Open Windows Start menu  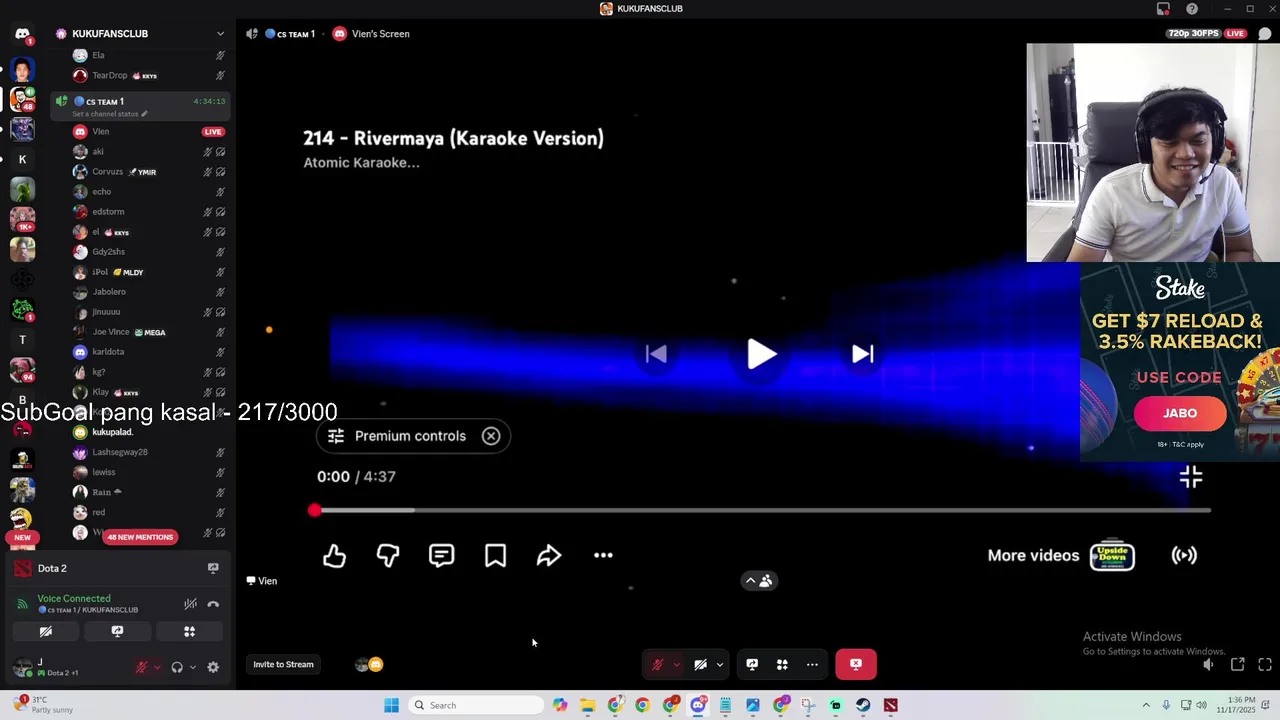391,705
